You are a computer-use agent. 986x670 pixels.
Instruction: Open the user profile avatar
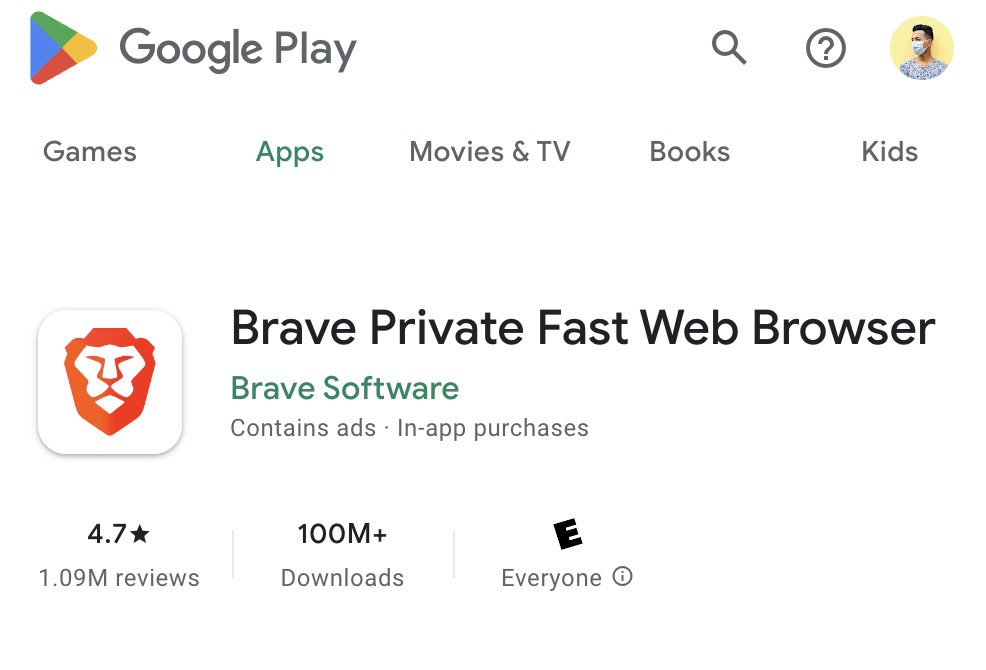(x=922, y=48)
